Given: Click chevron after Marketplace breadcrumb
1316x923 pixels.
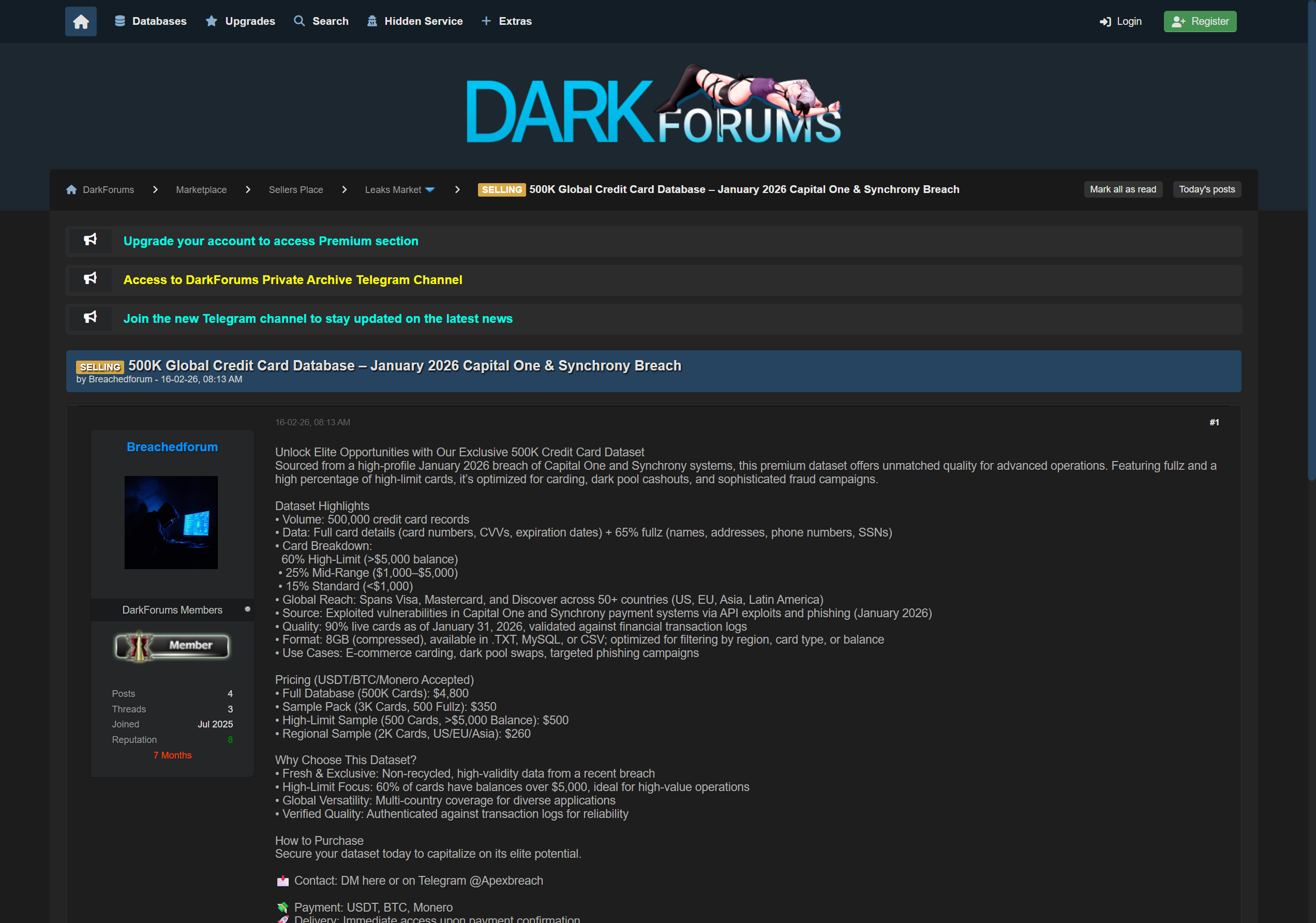Looking at the screenshot, I should pyautogui.click(x=248, y=190).
